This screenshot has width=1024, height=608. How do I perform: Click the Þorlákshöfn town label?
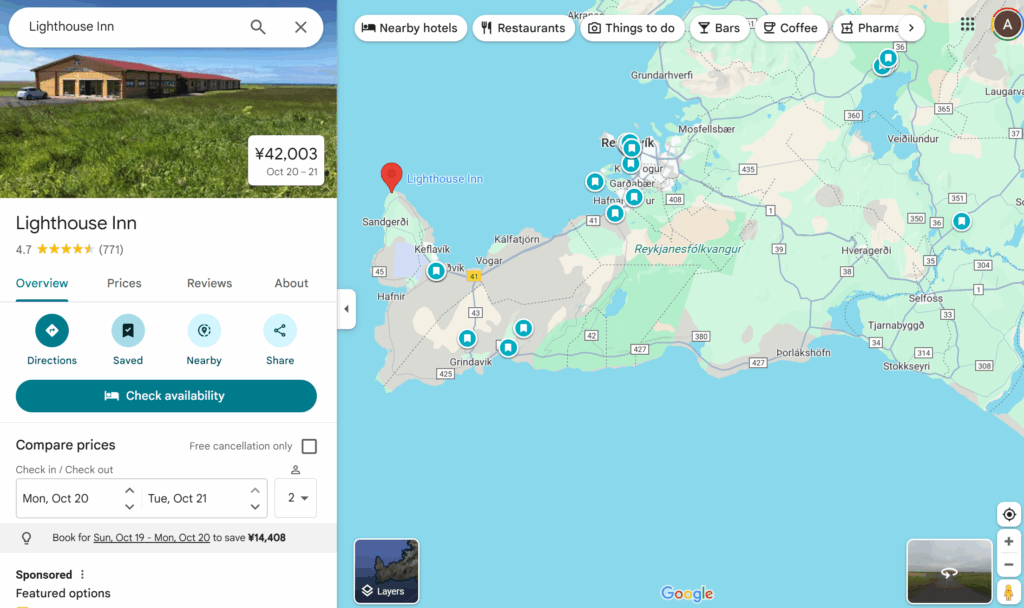(803, 353)
